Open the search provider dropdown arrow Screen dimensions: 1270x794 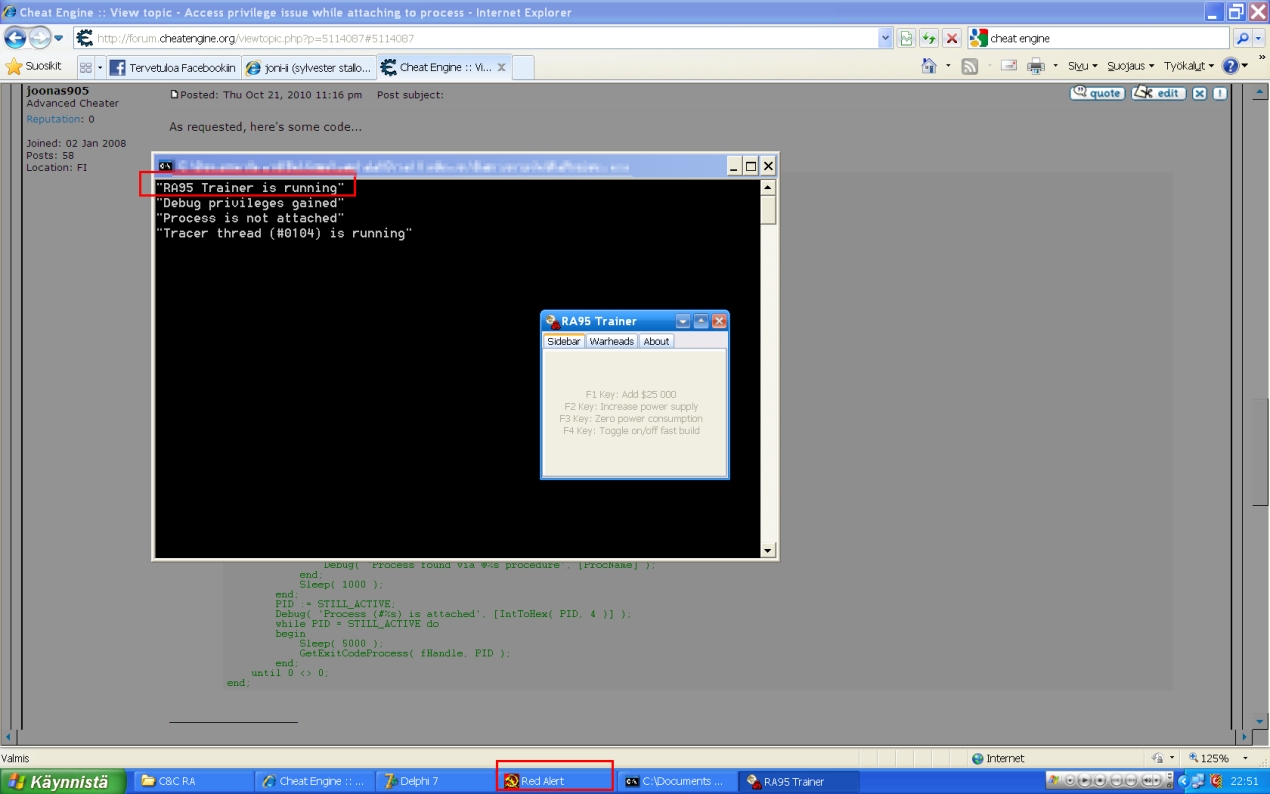pos(1258,38)
